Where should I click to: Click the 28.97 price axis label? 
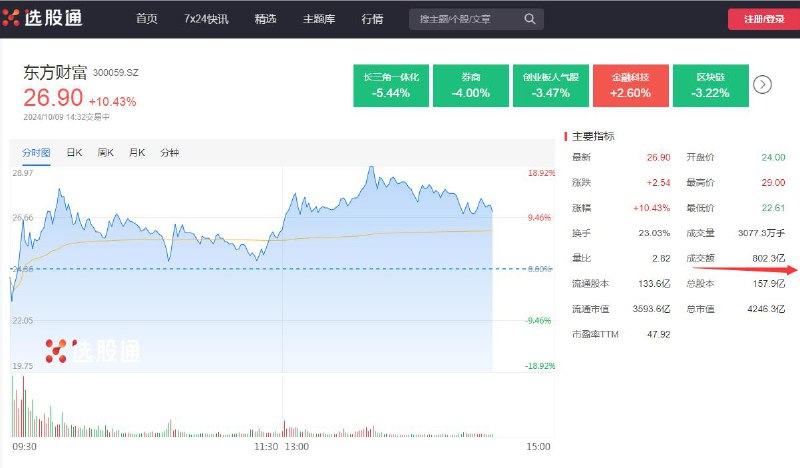[x=23, y=173]
